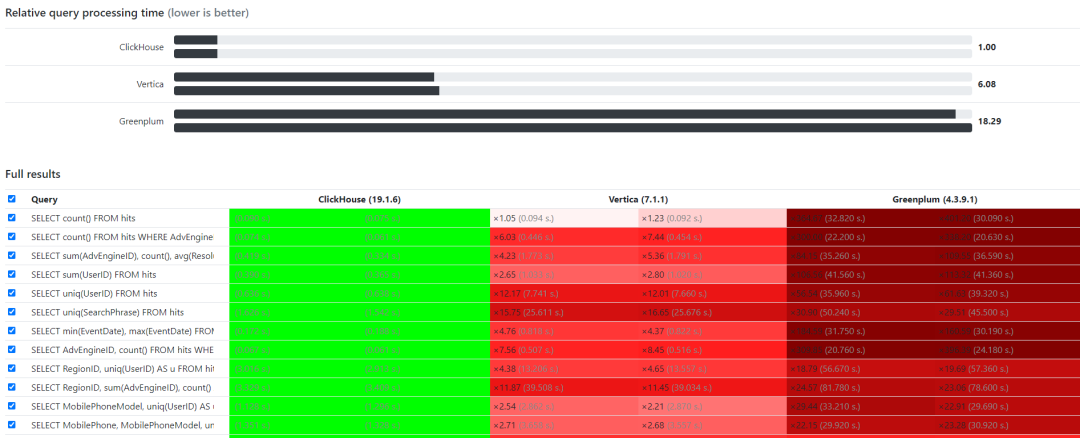Screen dimensions: 1080x438
Task: Click Greenplum cell '×19.69 (57.360 s.)'
Action: pyautogui.click(x=1007, y=368)
